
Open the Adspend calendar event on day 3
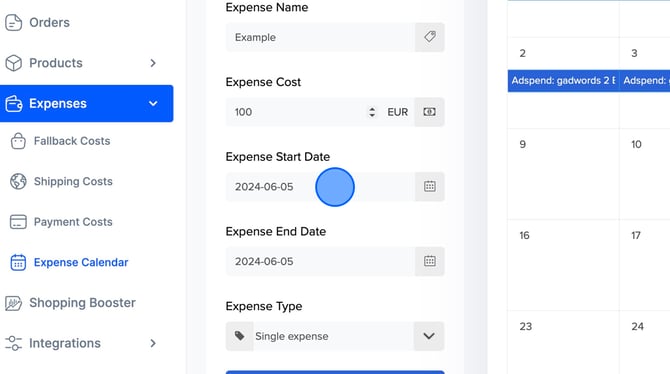tap(645, 80)
